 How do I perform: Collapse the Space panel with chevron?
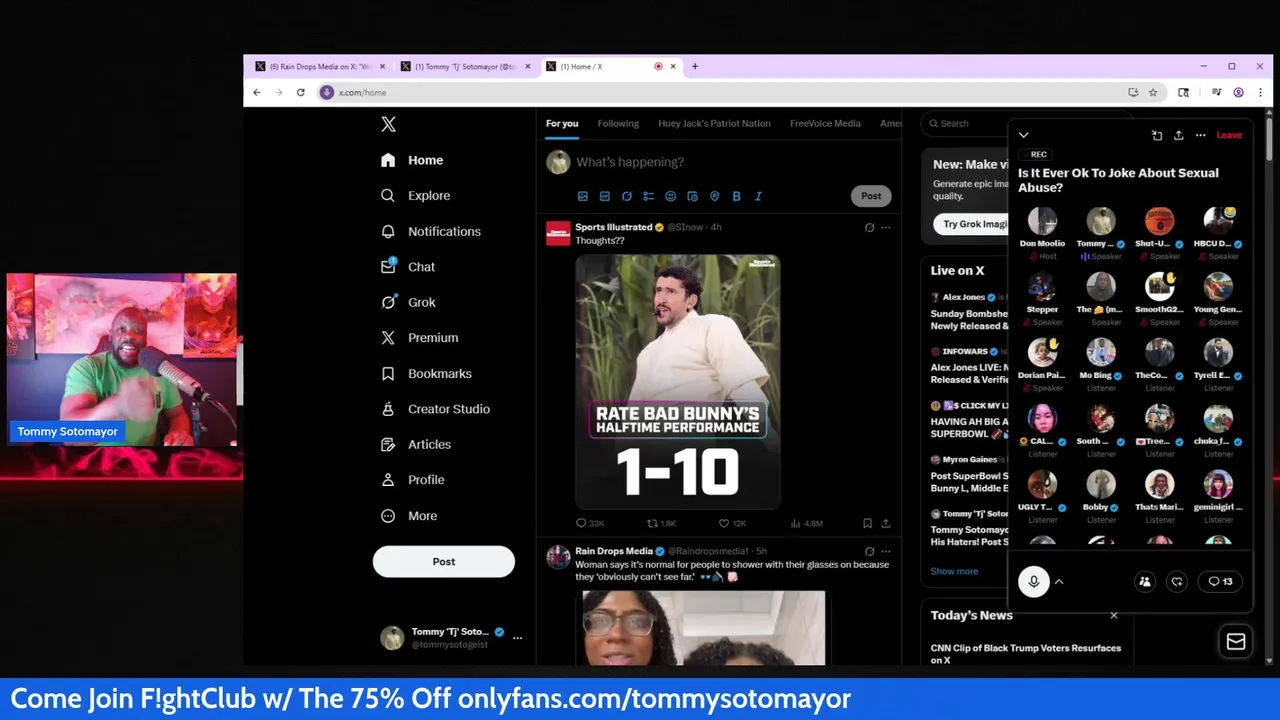click(x=1023, y=135)
